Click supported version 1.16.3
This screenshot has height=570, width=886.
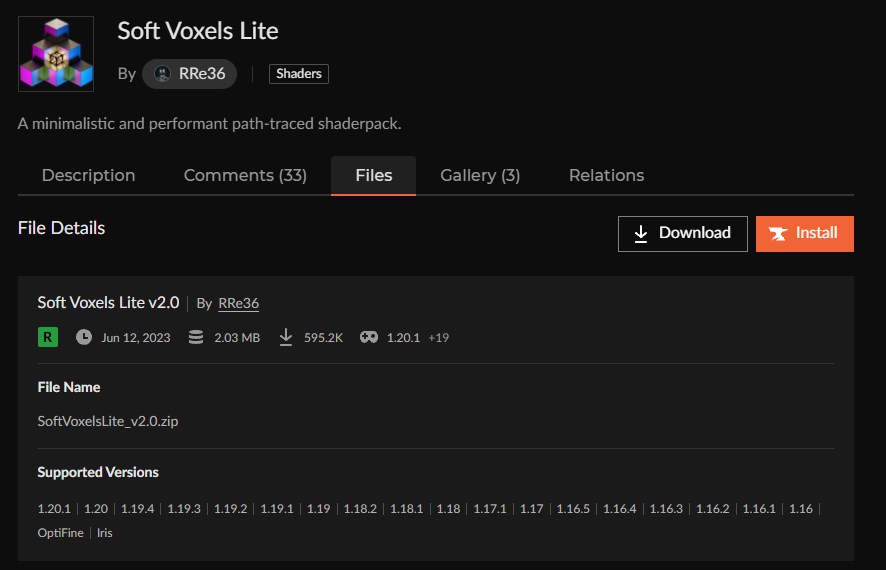(x=666, y=509)
